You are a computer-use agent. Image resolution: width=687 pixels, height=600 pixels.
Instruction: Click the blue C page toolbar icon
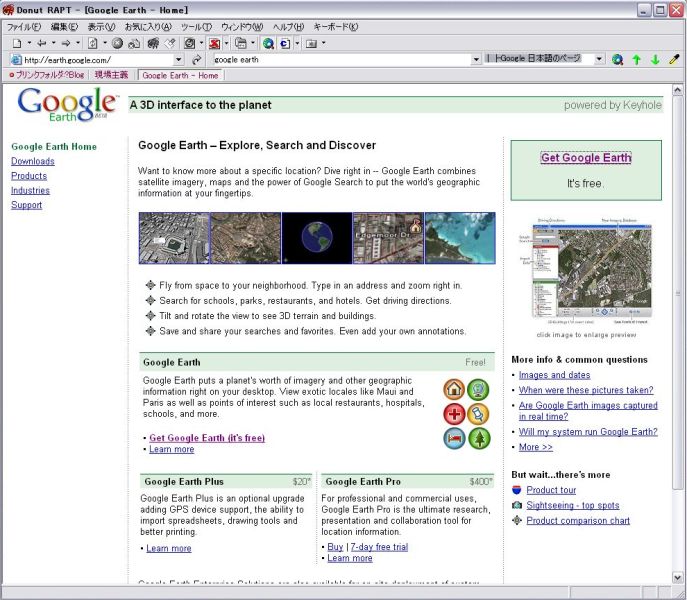click(285, 43)
